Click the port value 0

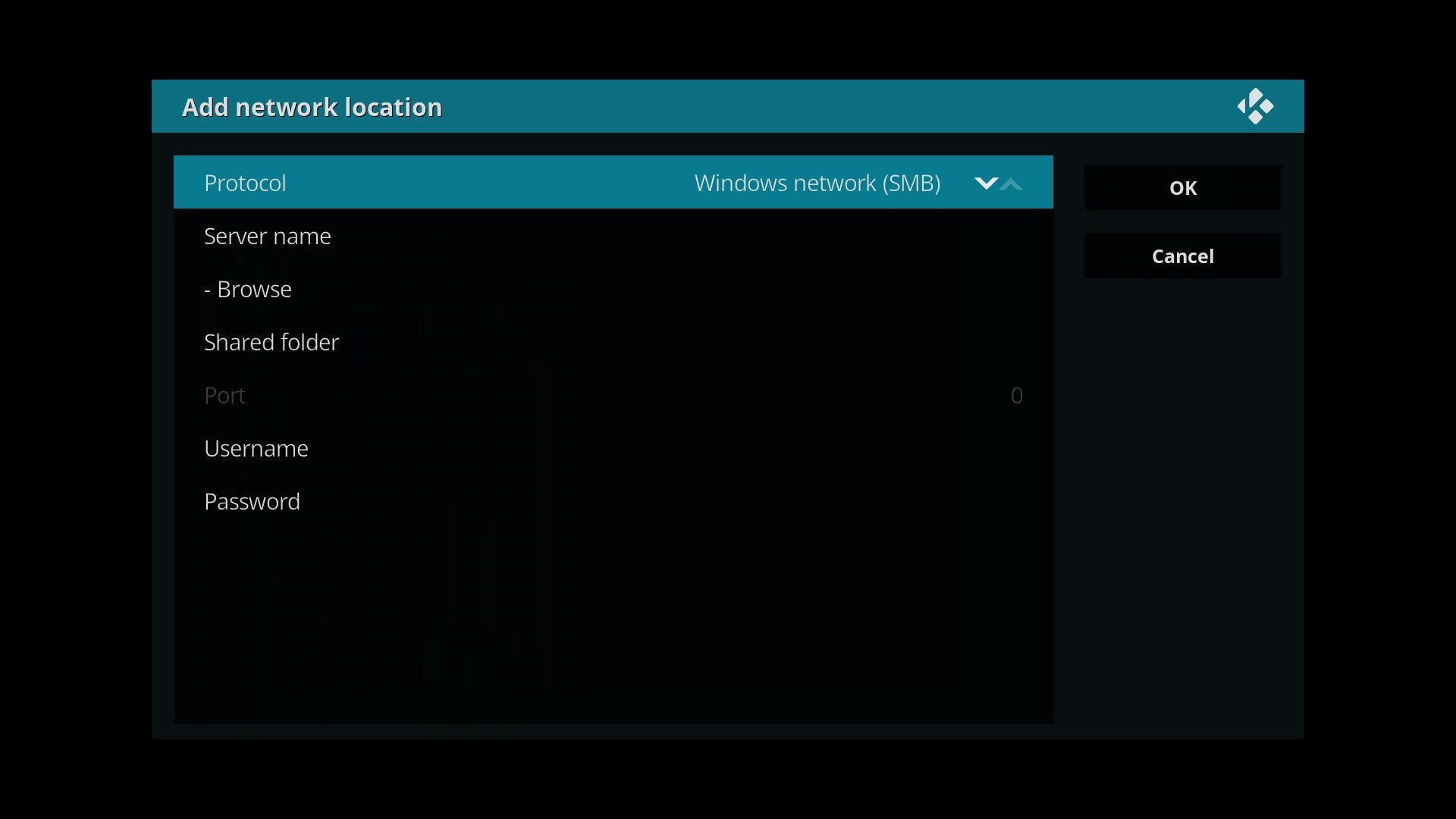tap(1017, 395)
